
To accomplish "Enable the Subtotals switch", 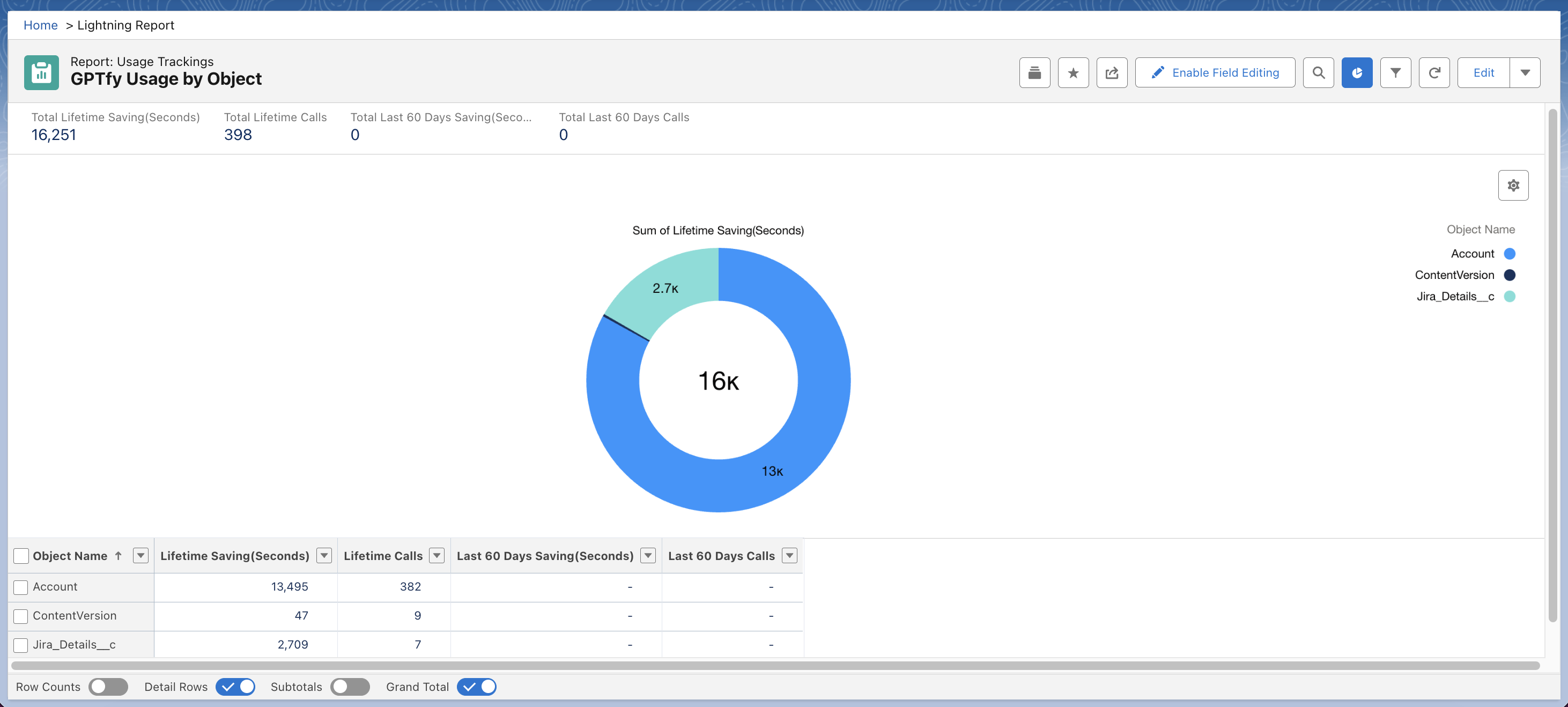I will coord(350,687).
